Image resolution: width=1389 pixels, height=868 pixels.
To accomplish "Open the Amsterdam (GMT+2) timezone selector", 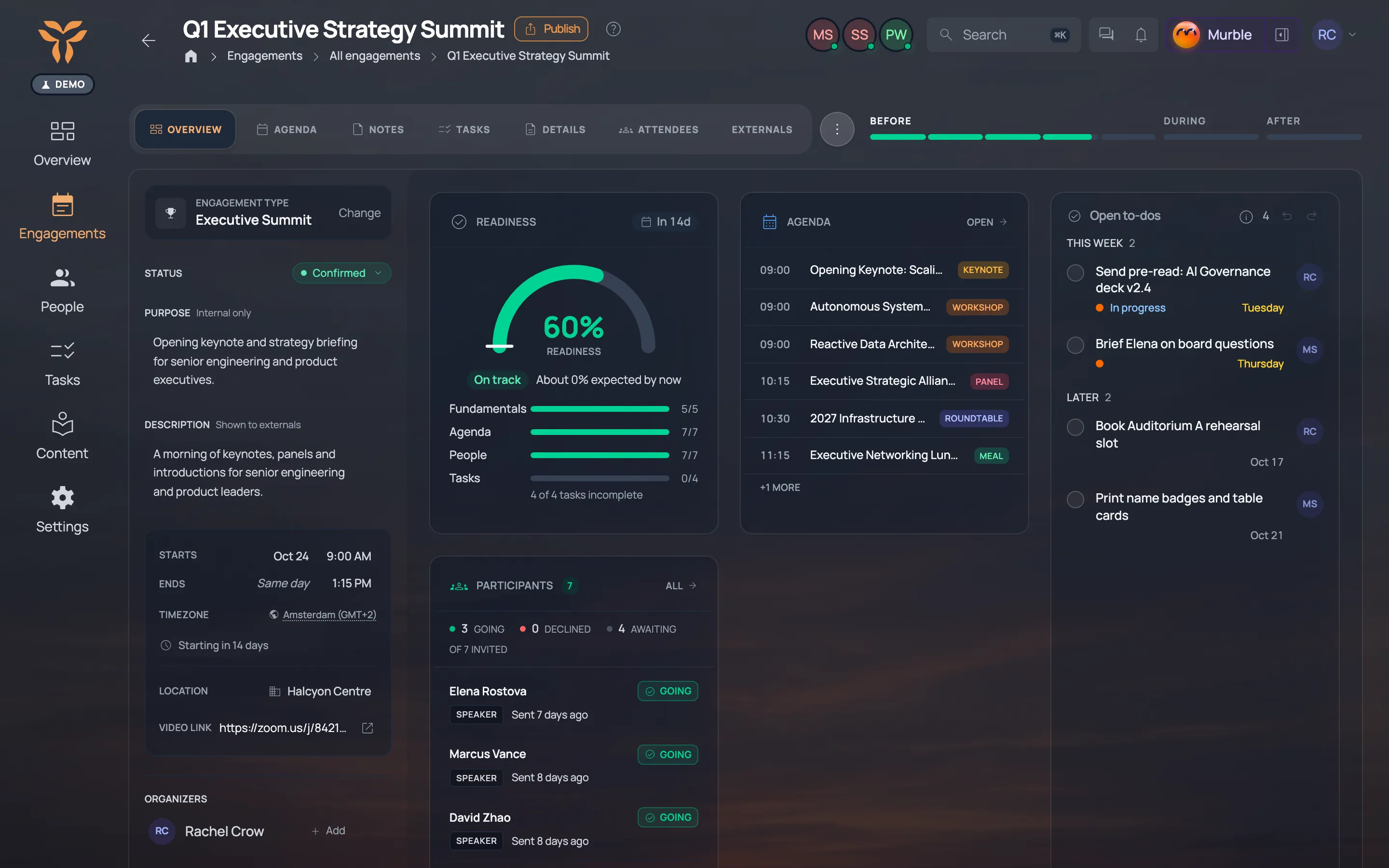I will pyautogui.click(x=323, y=614).
